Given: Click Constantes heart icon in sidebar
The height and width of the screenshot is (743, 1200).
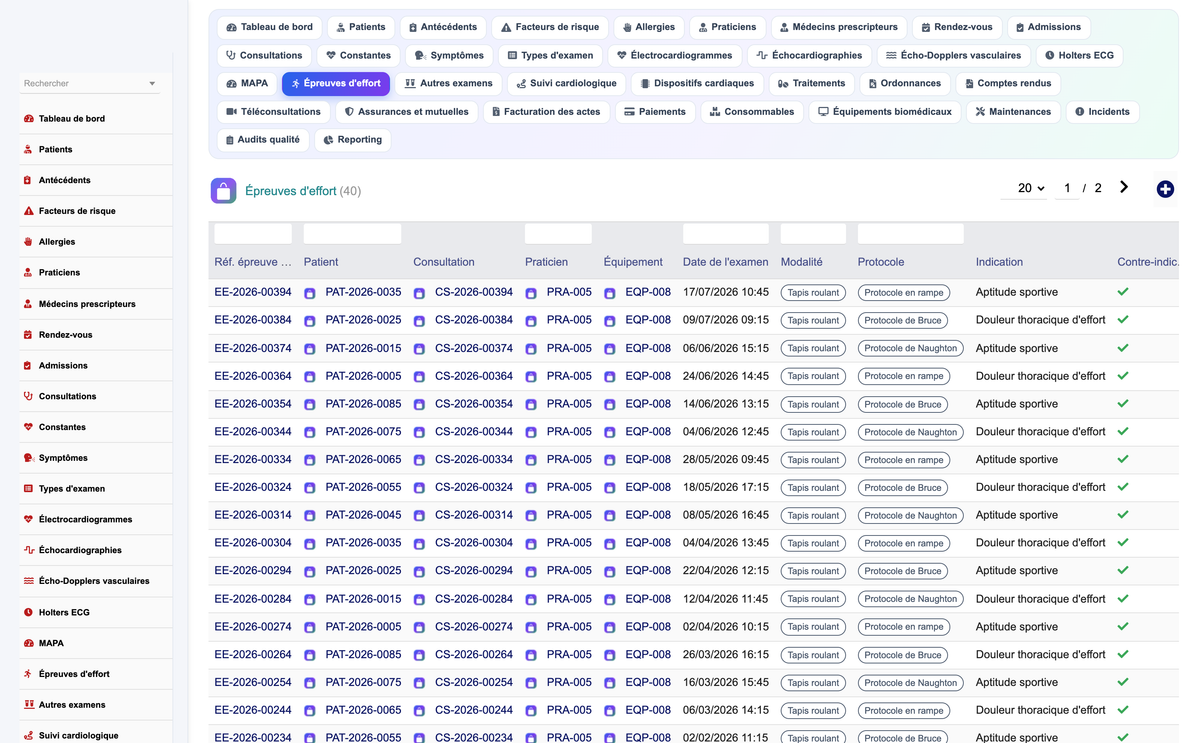Looking at the screenshot, I should pyautogui.click(x=28, y=427).
